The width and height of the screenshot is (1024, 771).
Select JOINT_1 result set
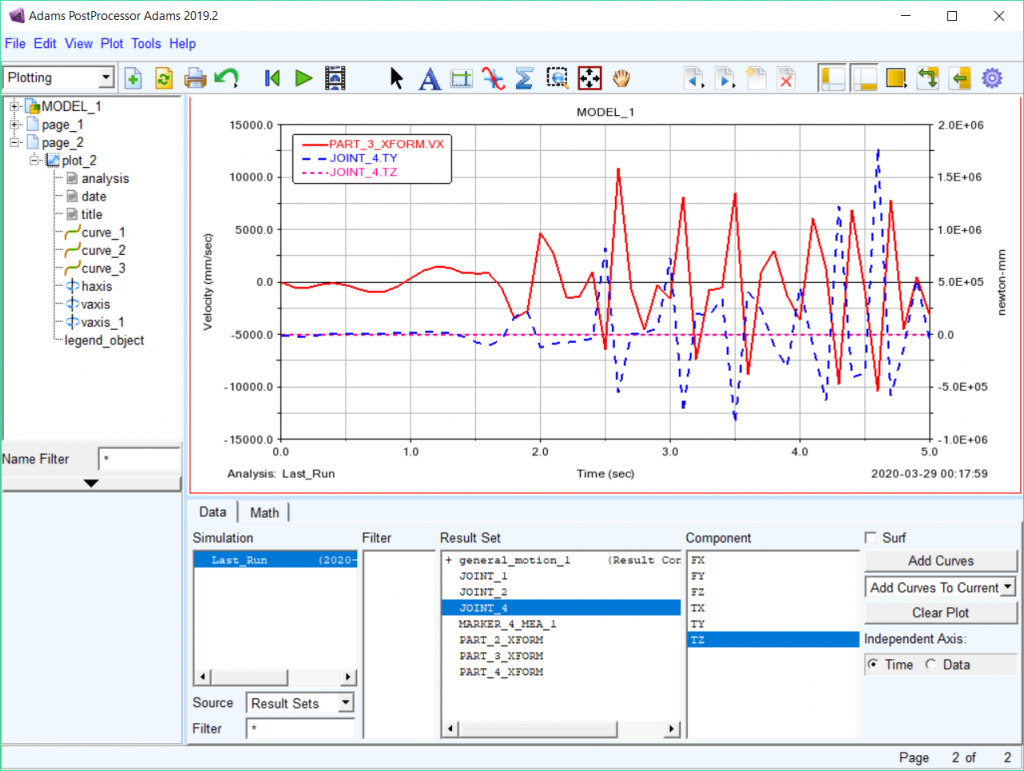coord(483,576)
